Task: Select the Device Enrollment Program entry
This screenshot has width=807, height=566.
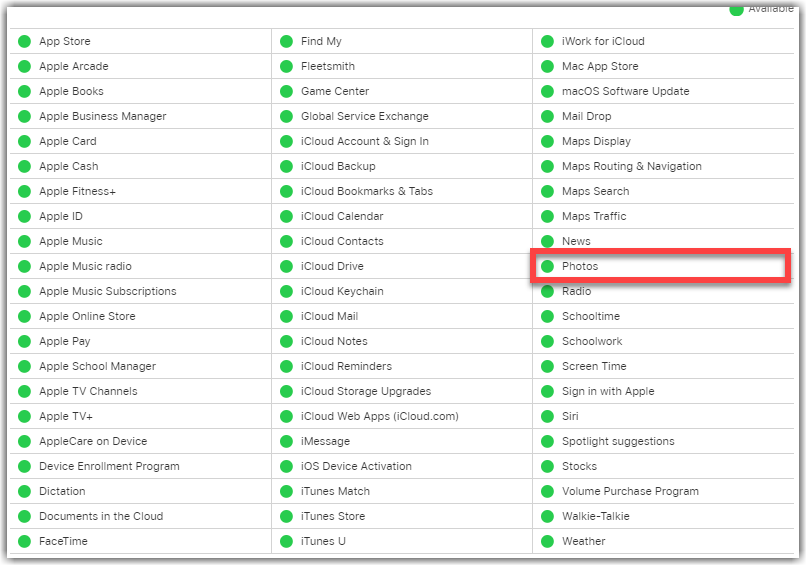Action: pyautogui.click(x=109, y=467)
